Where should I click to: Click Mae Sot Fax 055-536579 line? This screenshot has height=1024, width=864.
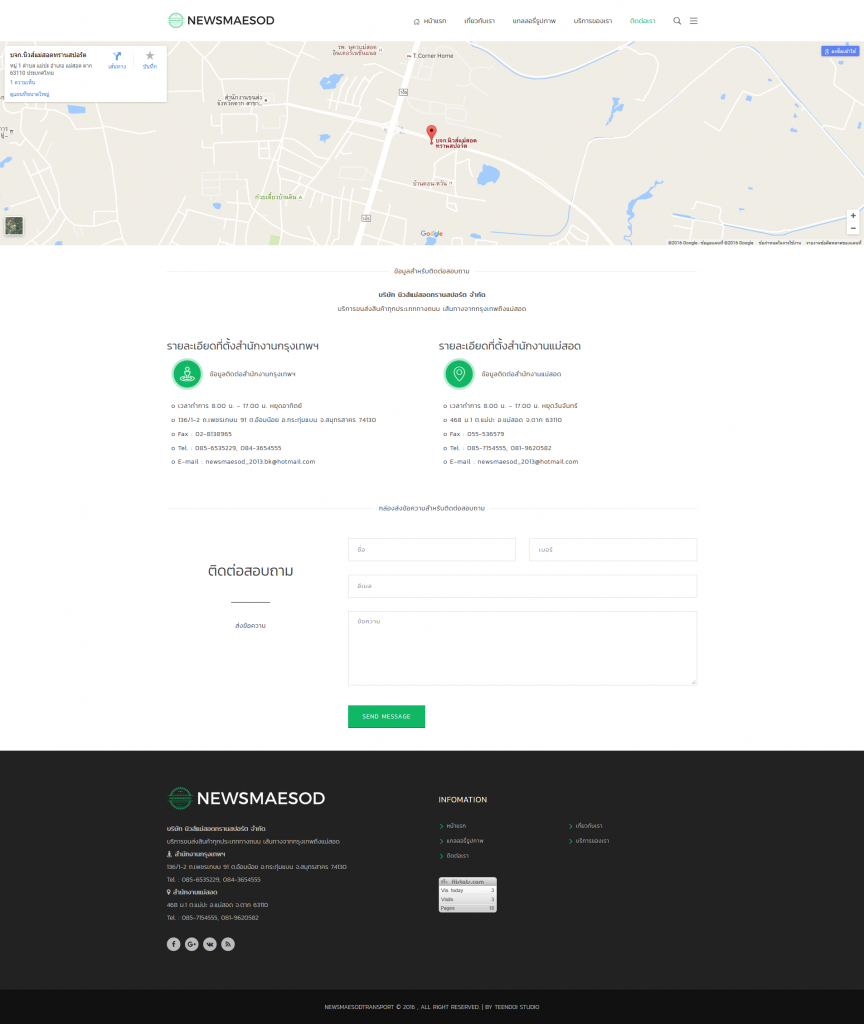(x=477, y=434)
